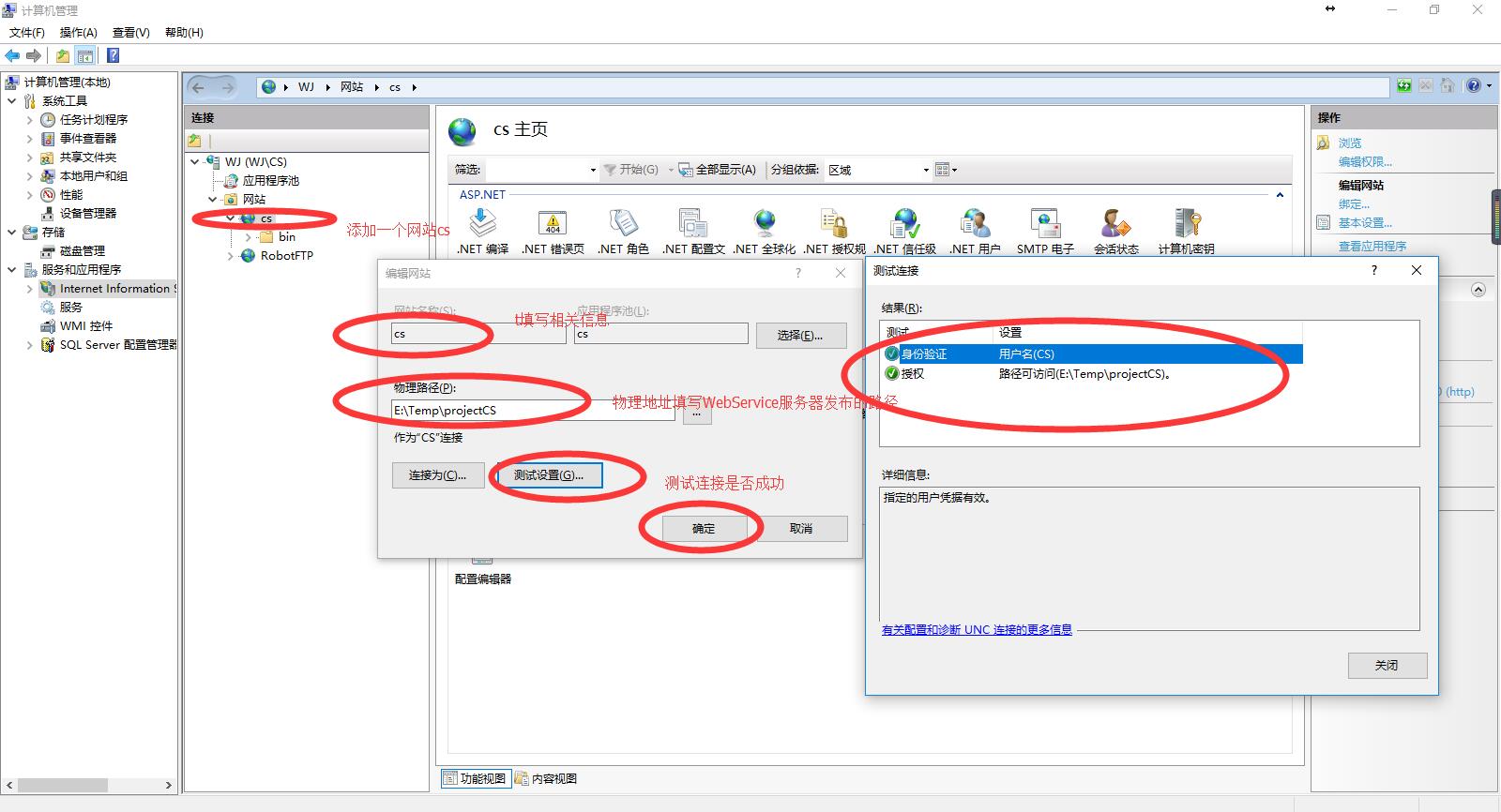Click the 编辑权限... action link

coord(1365,161)
